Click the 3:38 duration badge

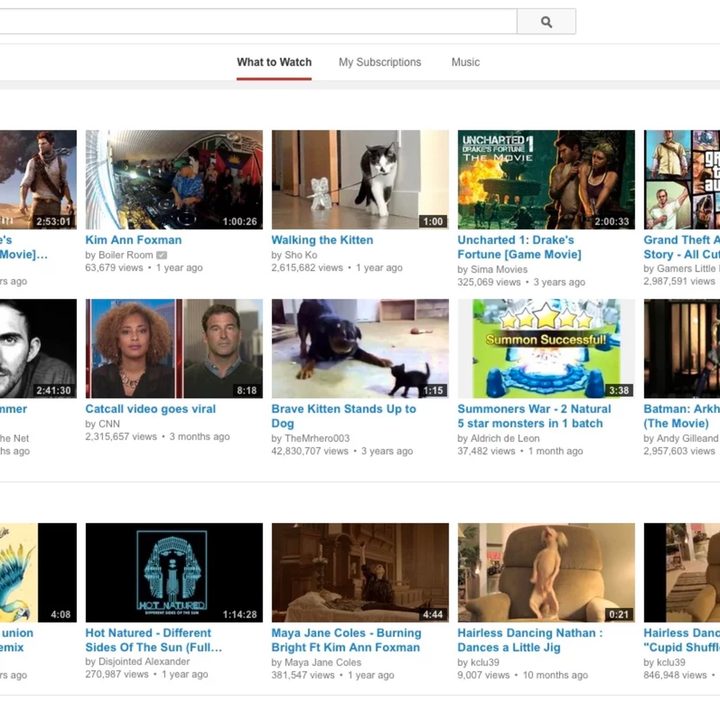point(619,390)
